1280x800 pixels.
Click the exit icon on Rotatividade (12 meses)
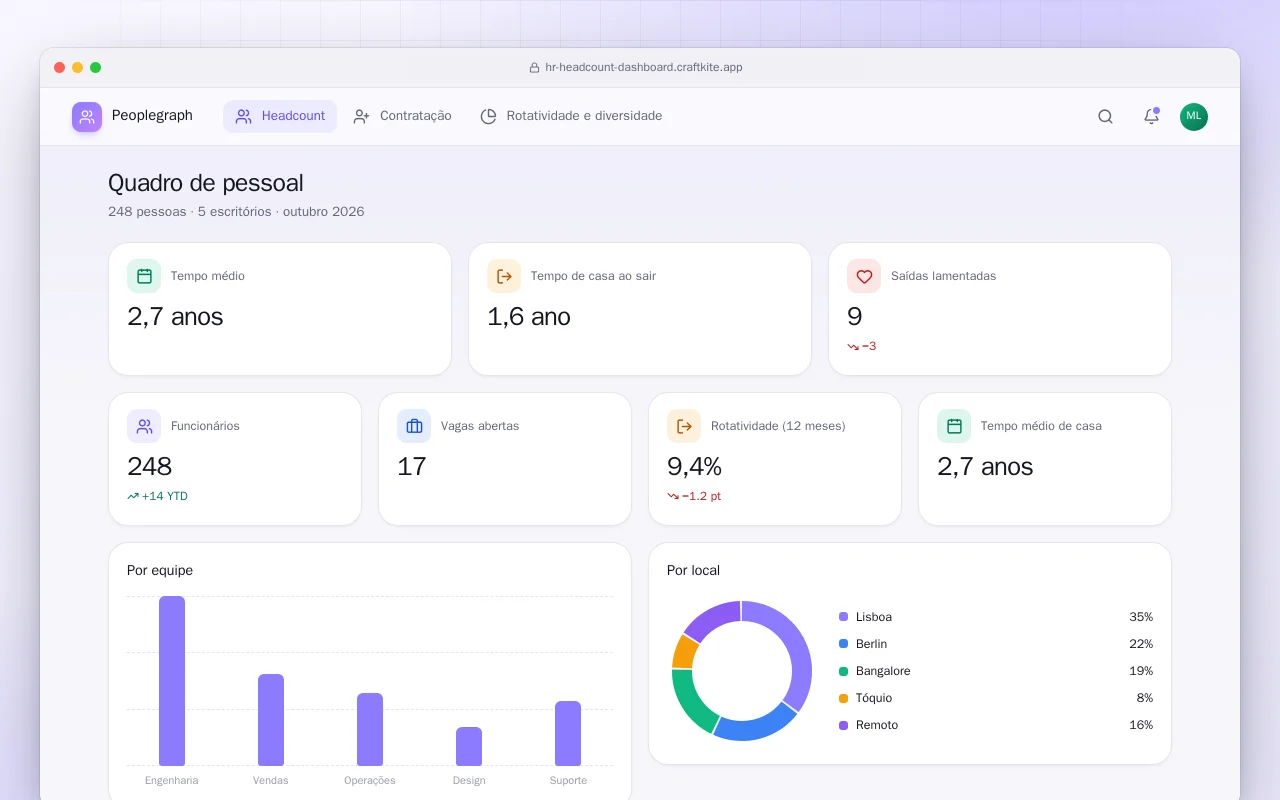click(x=684, y=426)
